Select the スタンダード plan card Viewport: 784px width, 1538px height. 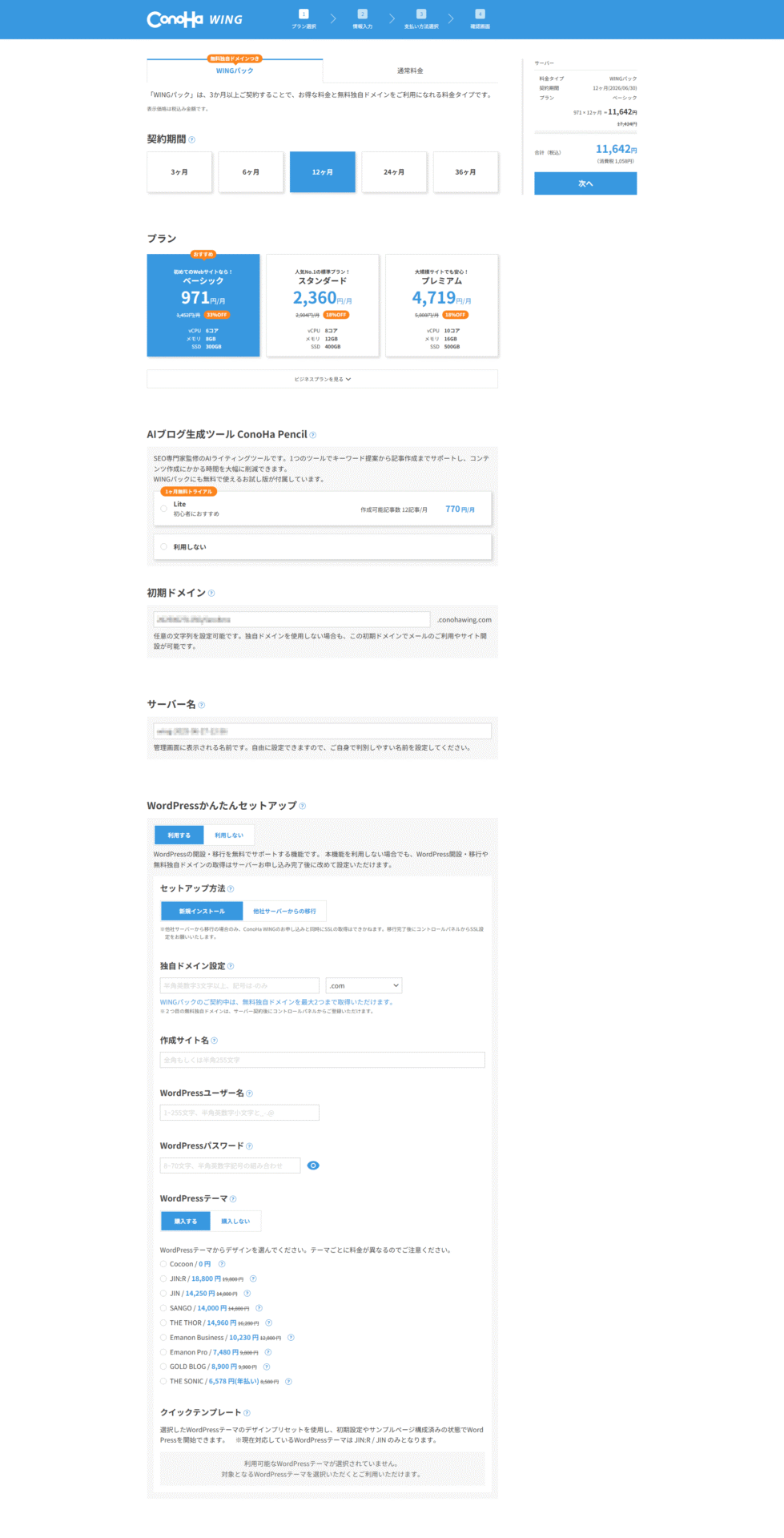coord(322,305)
